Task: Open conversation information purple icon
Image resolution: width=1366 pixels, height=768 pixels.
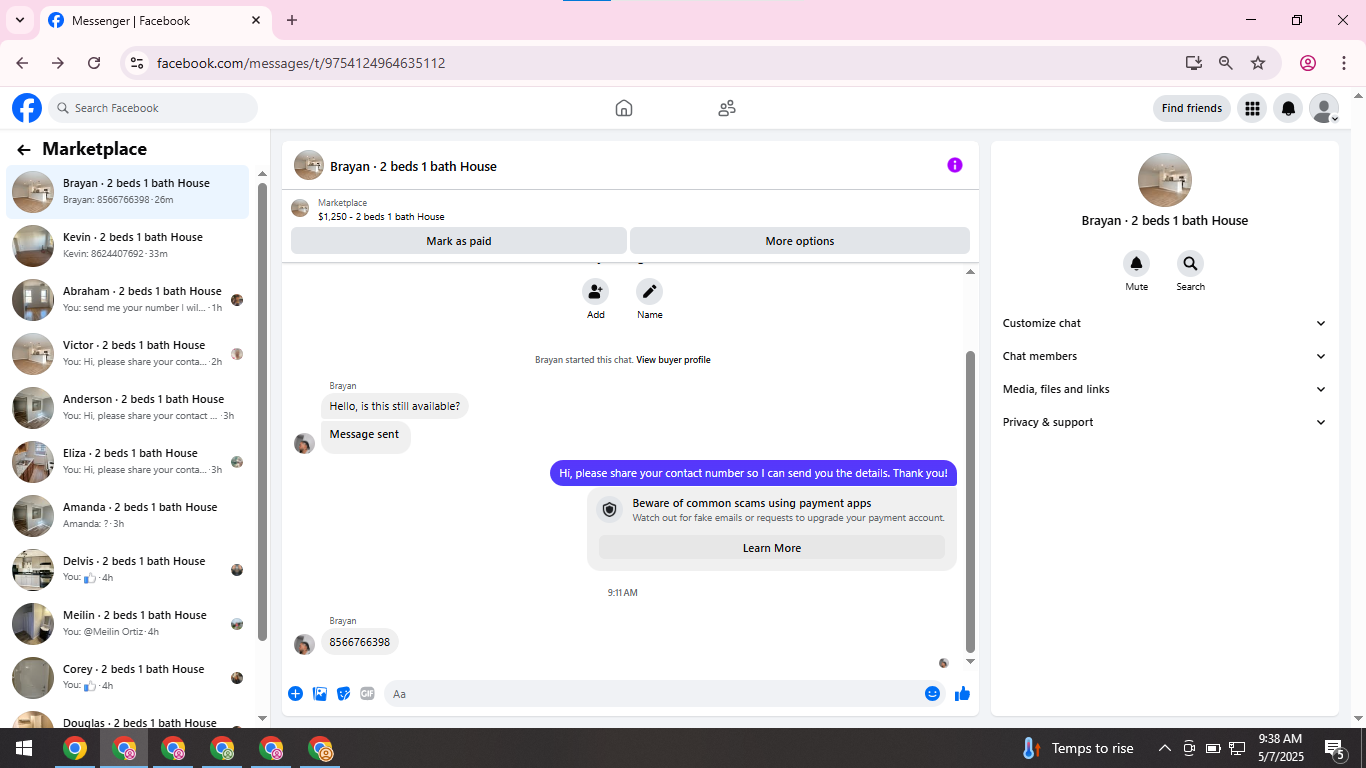Action: coord(955,165)
